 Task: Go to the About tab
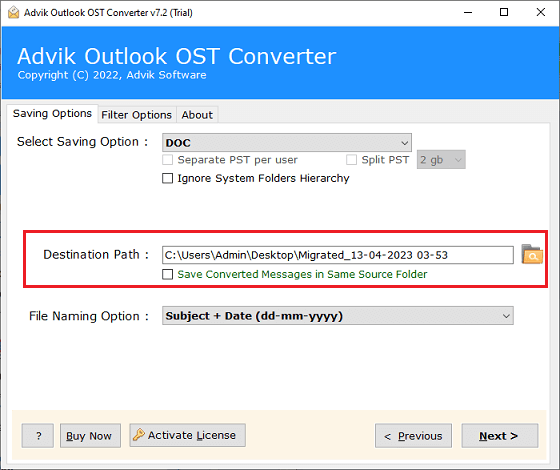tap(197, 115)
